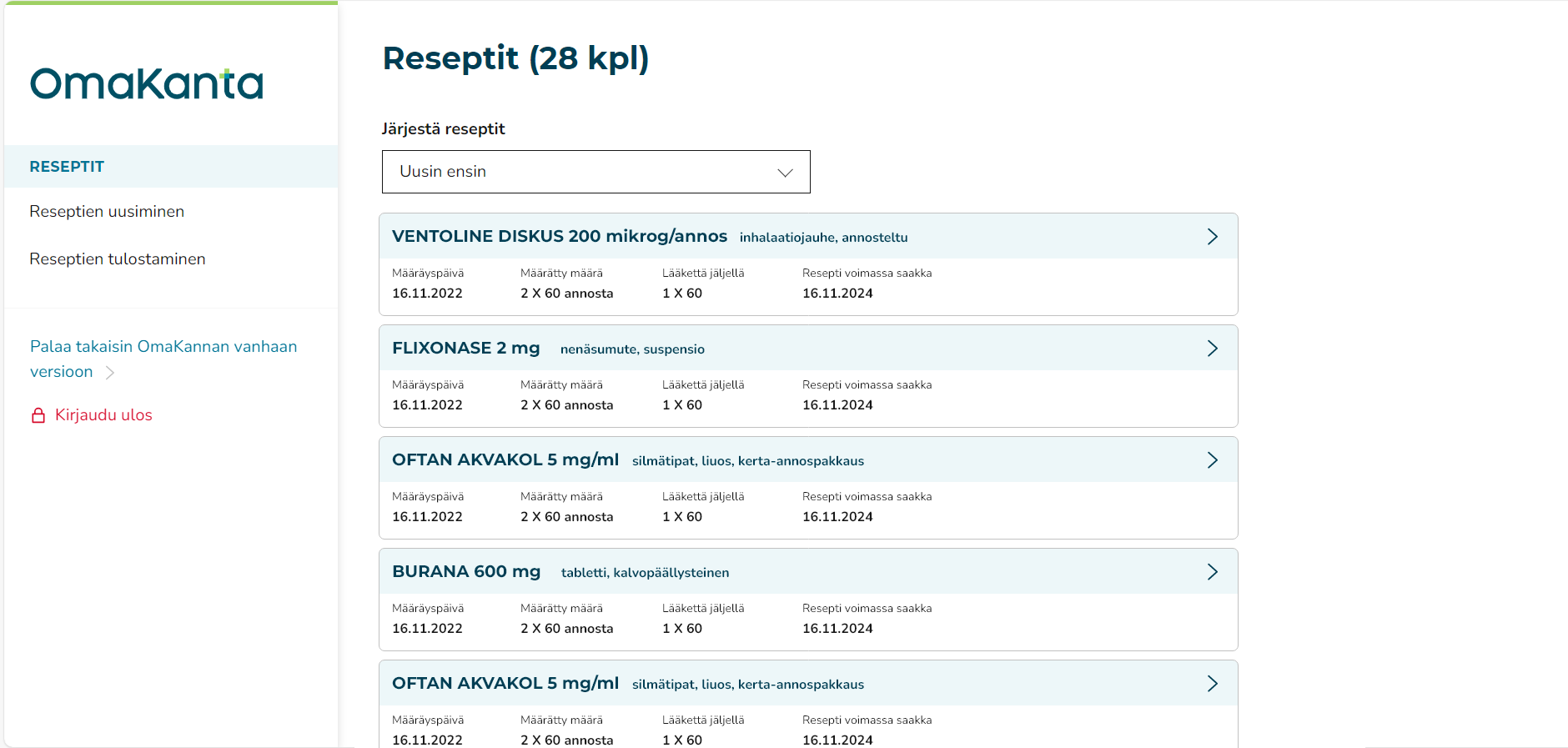Screen dimensions: 1568x748
Task: Click the lock icon beside Kirjaudu ulos
Action: coord(38,415)
